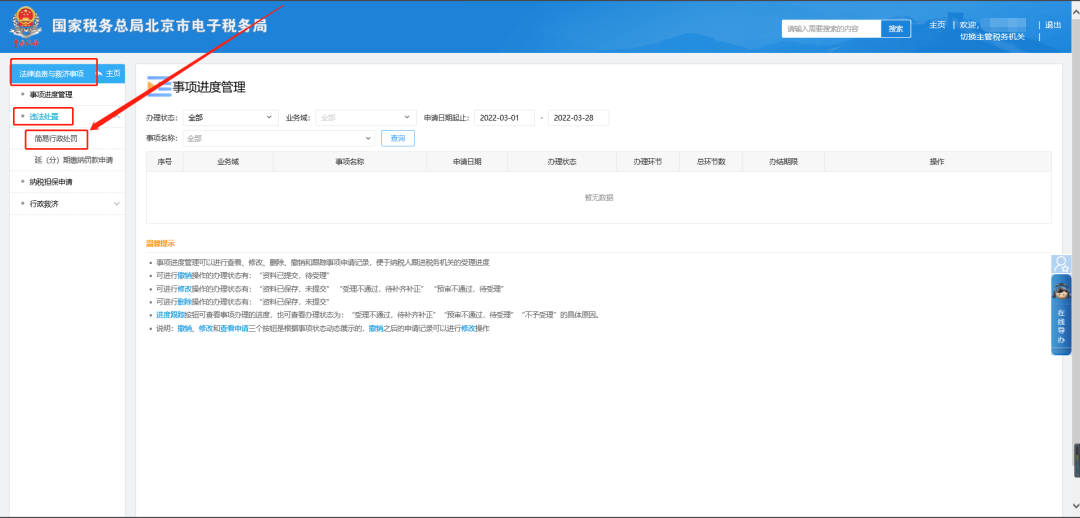1080x518 pixels.
Task: Select 违法处置 in the sidebar
Action: 43,116
